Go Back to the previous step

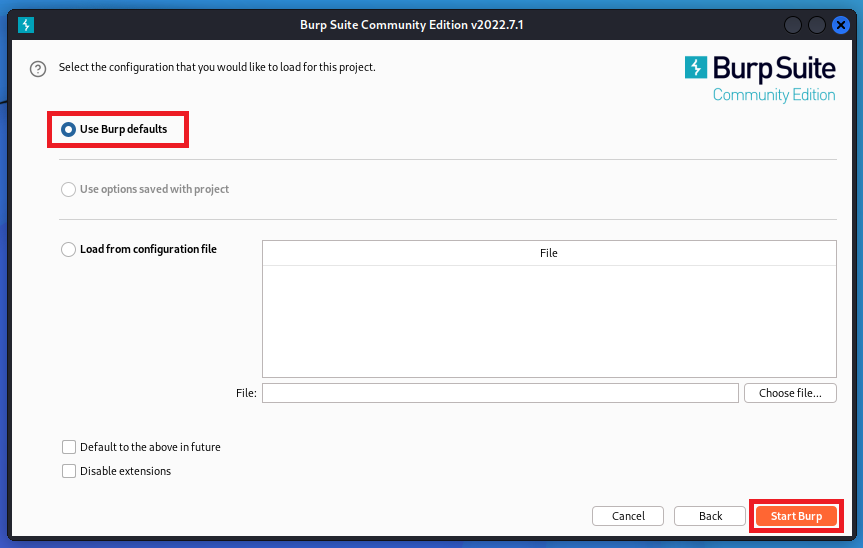(710, 516)
